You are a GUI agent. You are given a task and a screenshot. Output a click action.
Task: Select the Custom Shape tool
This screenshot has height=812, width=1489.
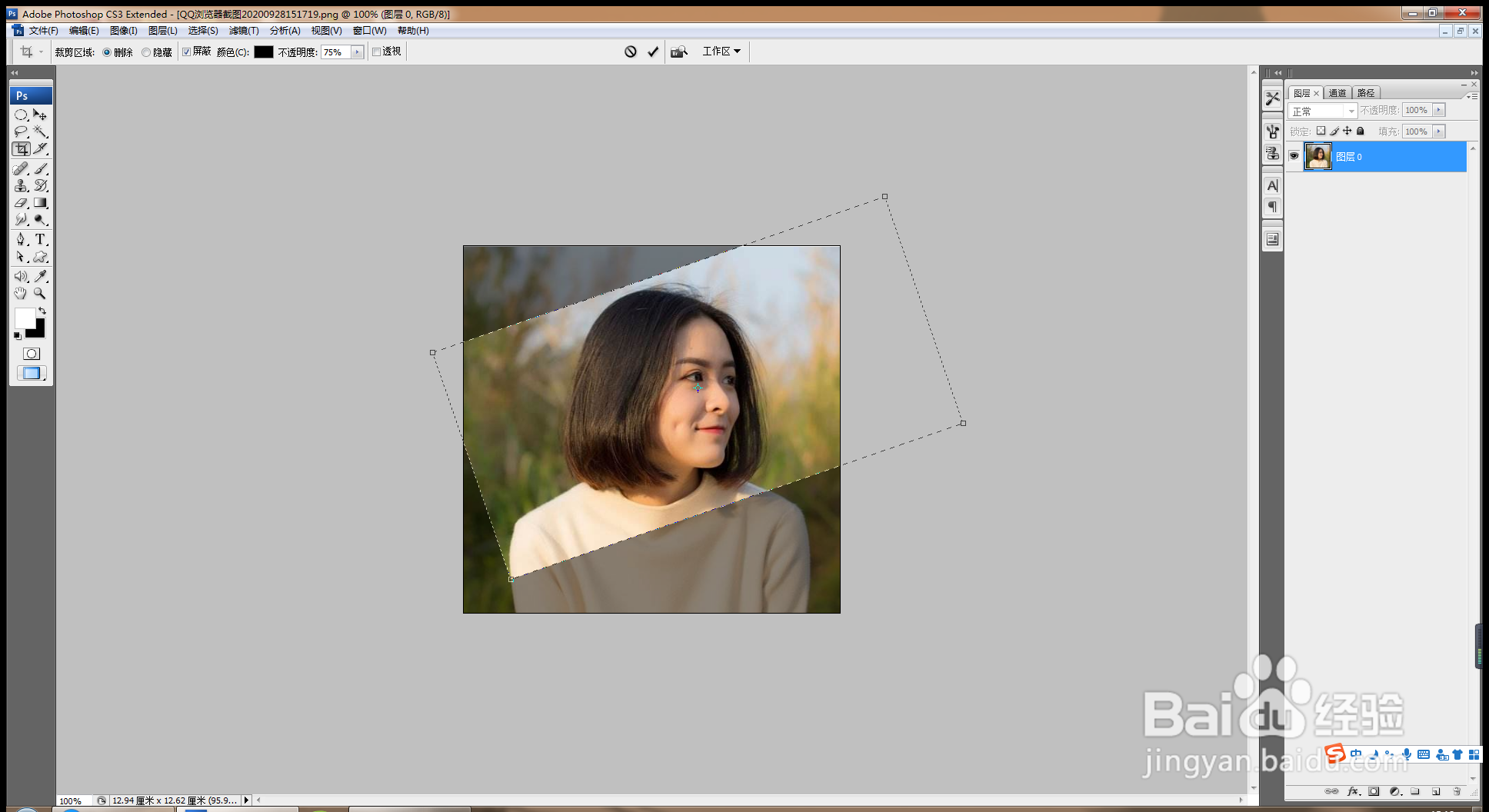pyautogui.click(x=40, y=257)
